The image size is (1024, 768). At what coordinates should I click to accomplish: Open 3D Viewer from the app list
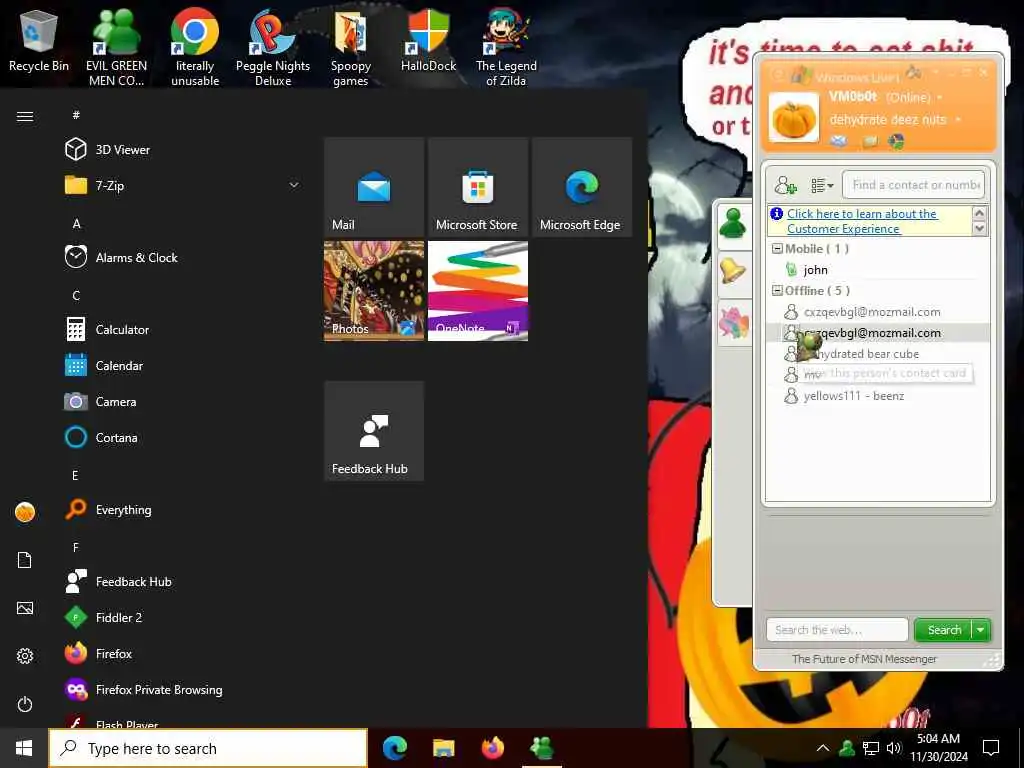122,150
